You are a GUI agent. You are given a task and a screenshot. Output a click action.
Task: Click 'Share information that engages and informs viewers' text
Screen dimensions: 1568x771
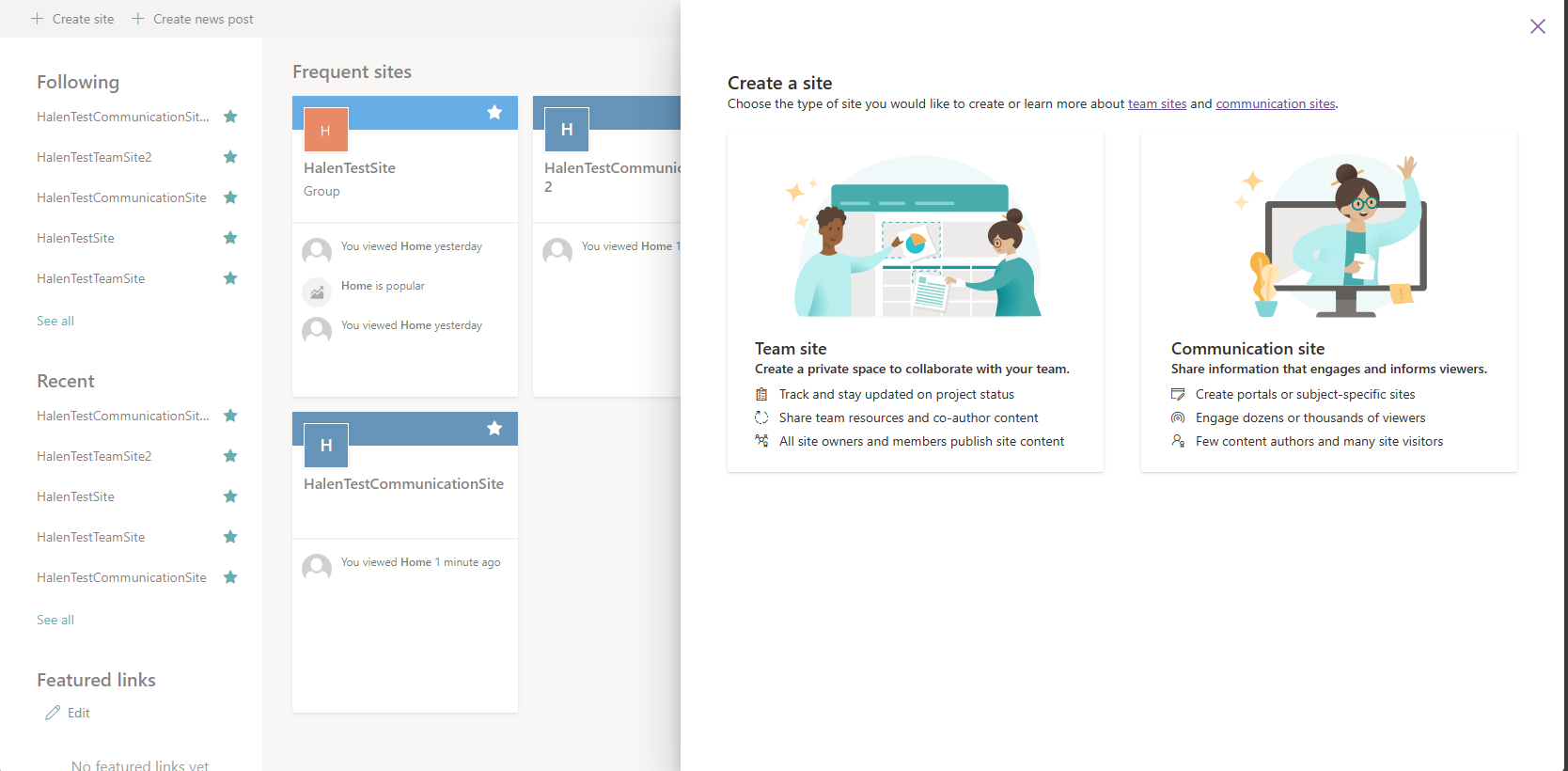1329,370
